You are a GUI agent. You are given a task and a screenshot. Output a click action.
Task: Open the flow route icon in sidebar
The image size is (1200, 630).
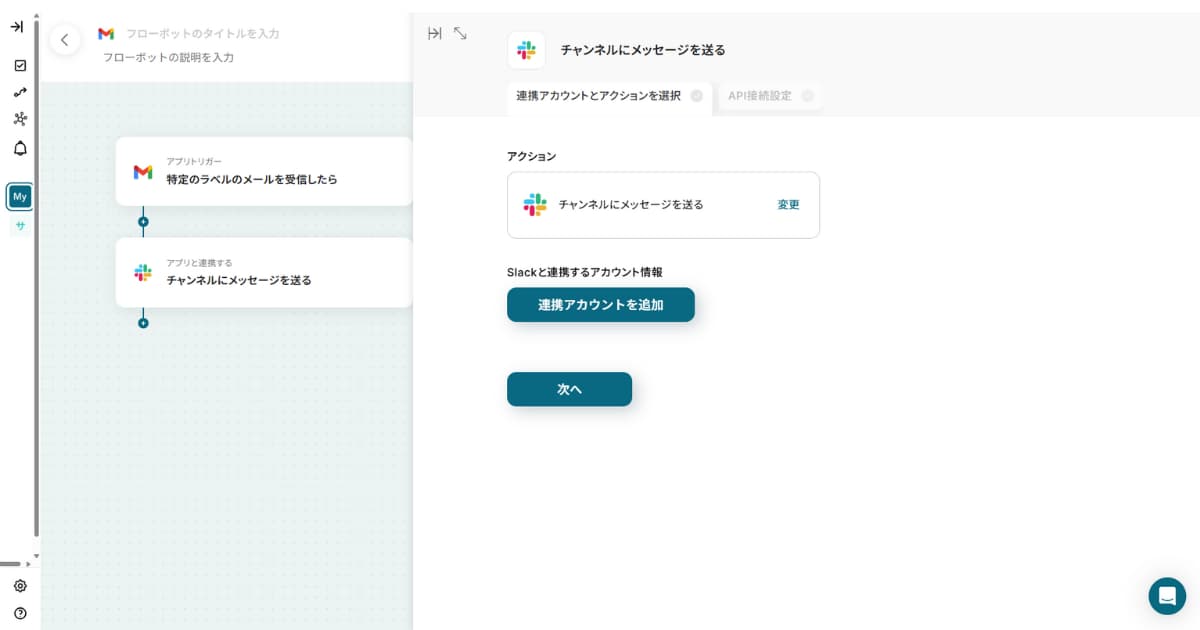pos(20,92)
